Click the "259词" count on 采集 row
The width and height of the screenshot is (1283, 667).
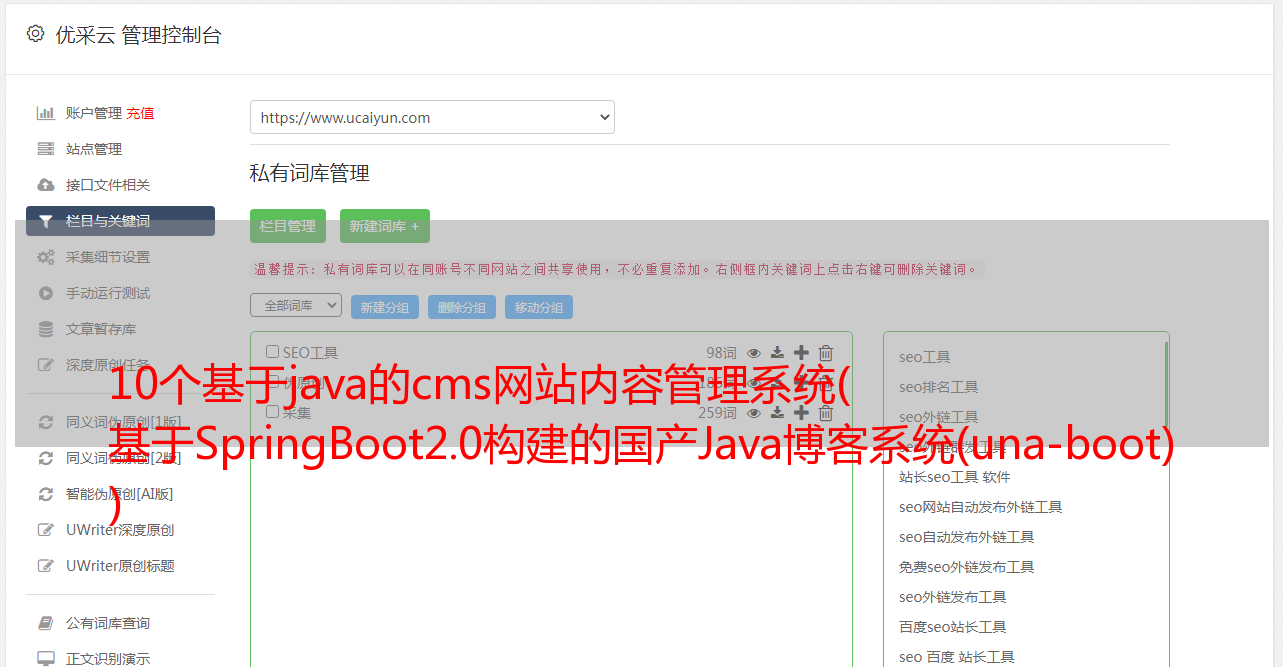tap(717, 412)
